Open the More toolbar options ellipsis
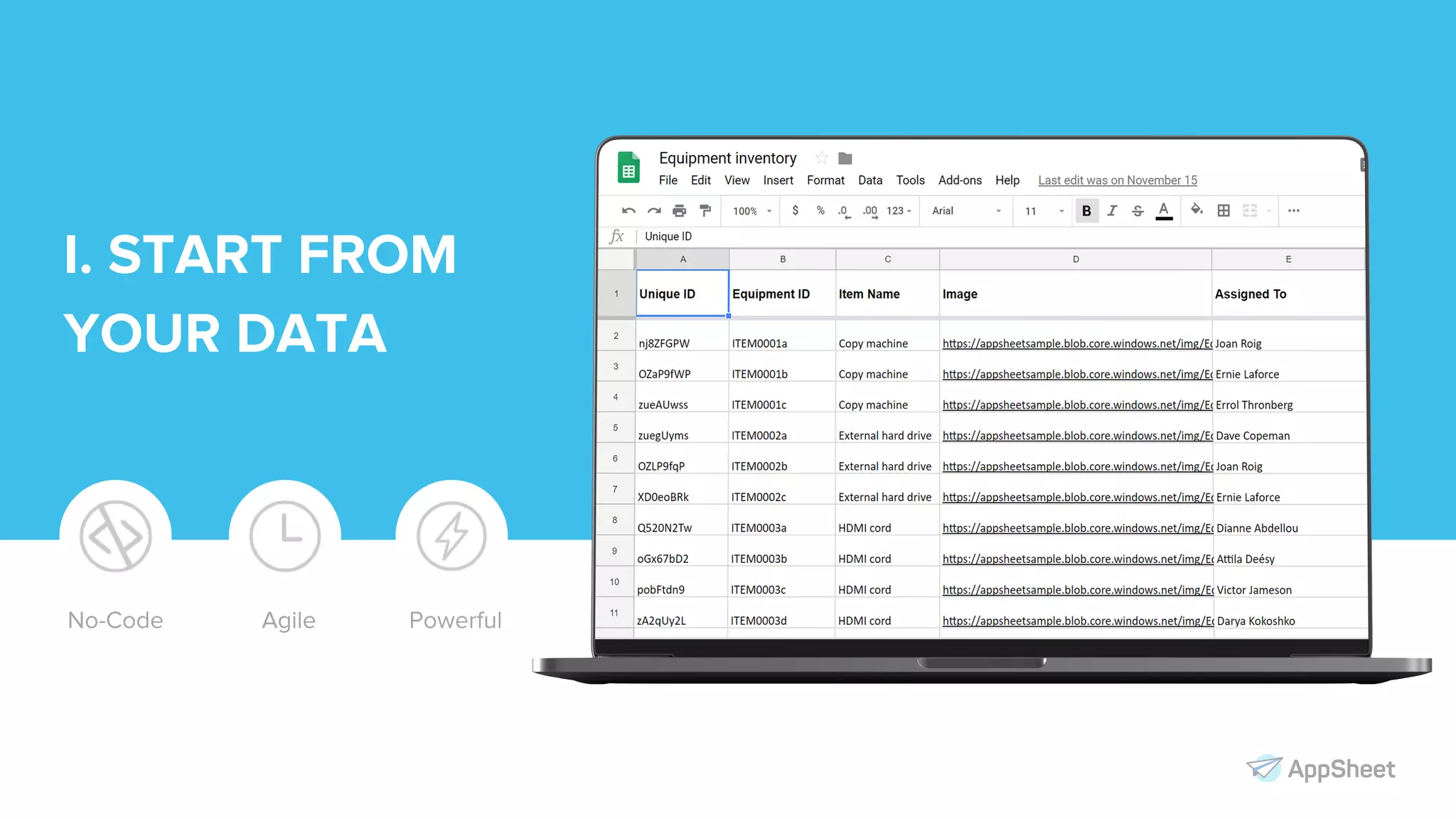The height and width of the screenshot is (819, 1456). pos(1294,210)
